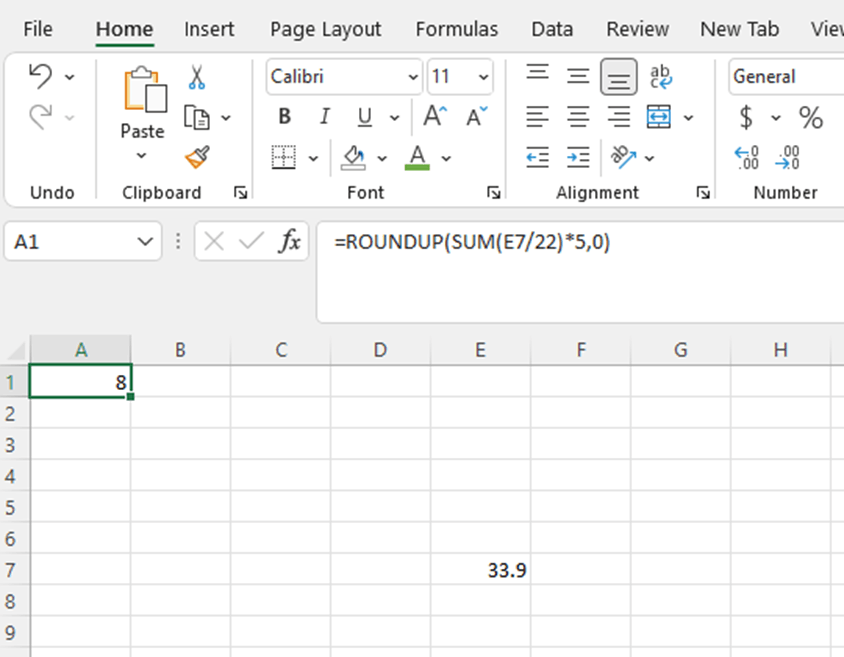Screen dimensions: 844x657
Task: Switch to the Formulas ribbon tab
Action: (456, 29)
